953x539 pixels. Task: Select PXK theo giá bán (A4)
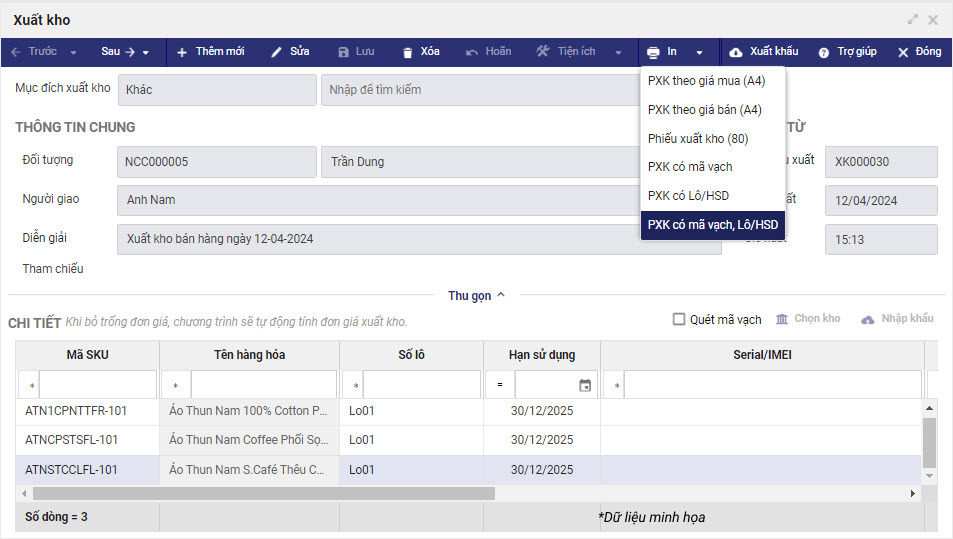coord(713,109)
